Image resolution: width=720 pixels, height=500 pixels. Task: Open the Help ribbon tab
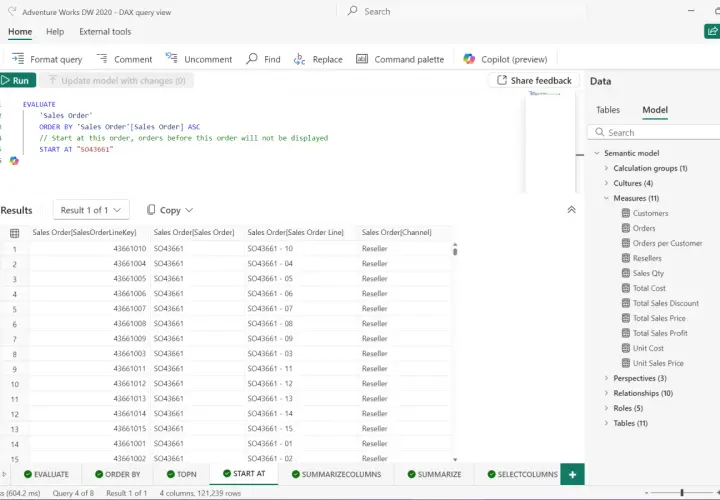tap(55, 32)
